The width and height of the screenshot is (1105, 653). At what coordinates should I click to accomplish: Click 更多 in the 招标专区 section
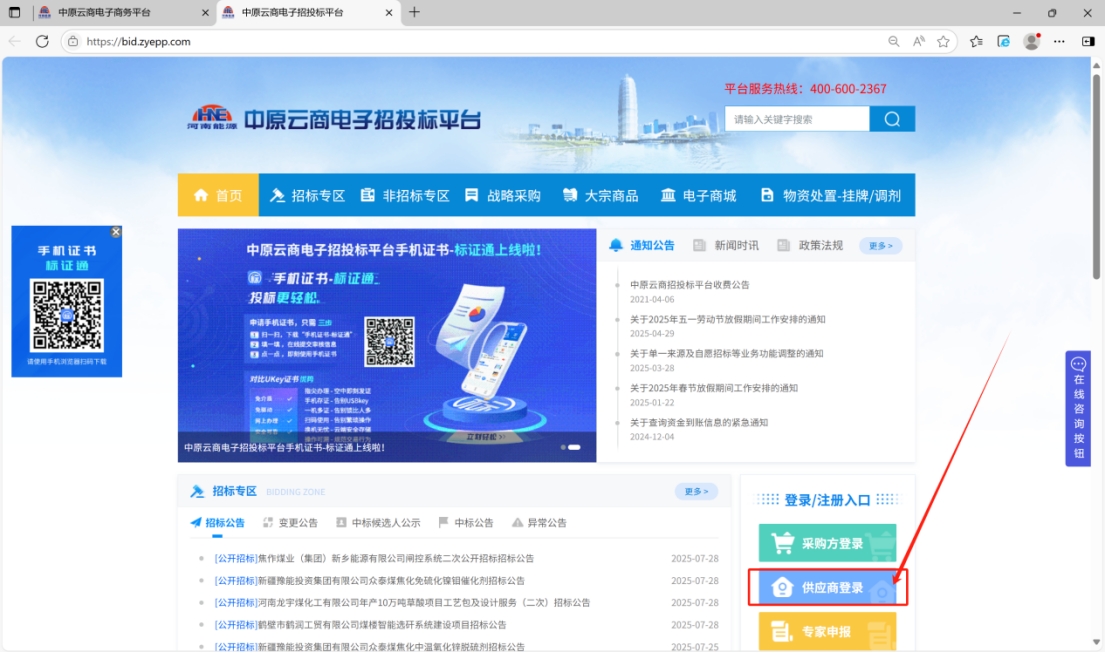click(696, 492)
